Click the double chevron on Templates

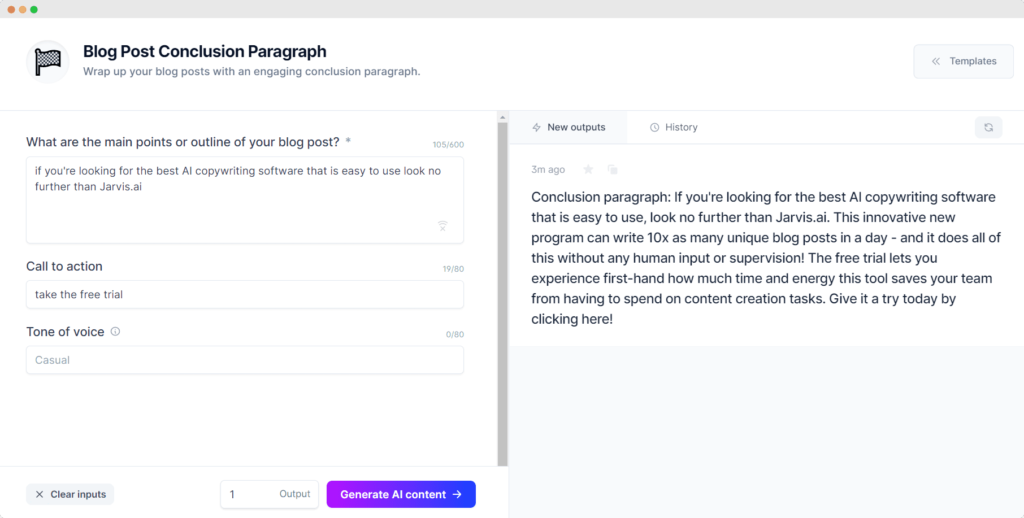[x=936, y=61]
